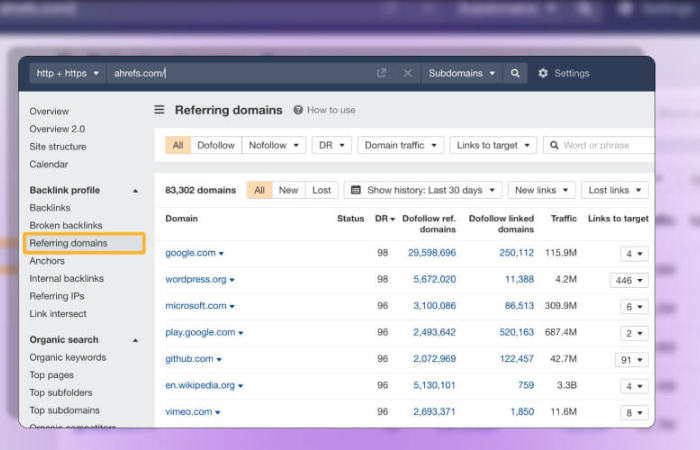The width and height of the screenshot is (700, 450).
Task: Open Site structure in the sidebar
Action: [58, 146]
